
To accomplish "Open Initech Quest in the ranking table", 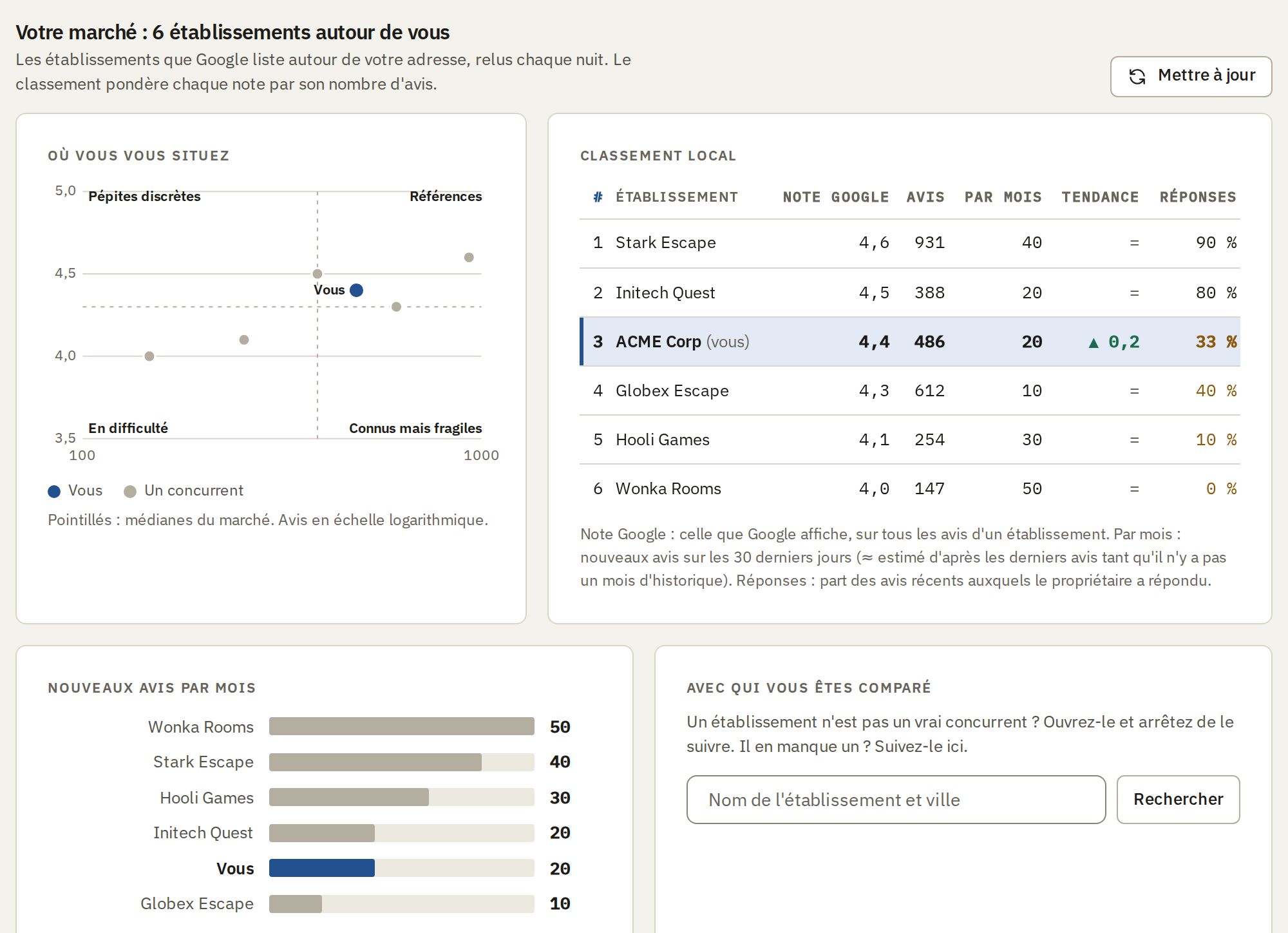I will click(910, 293).
